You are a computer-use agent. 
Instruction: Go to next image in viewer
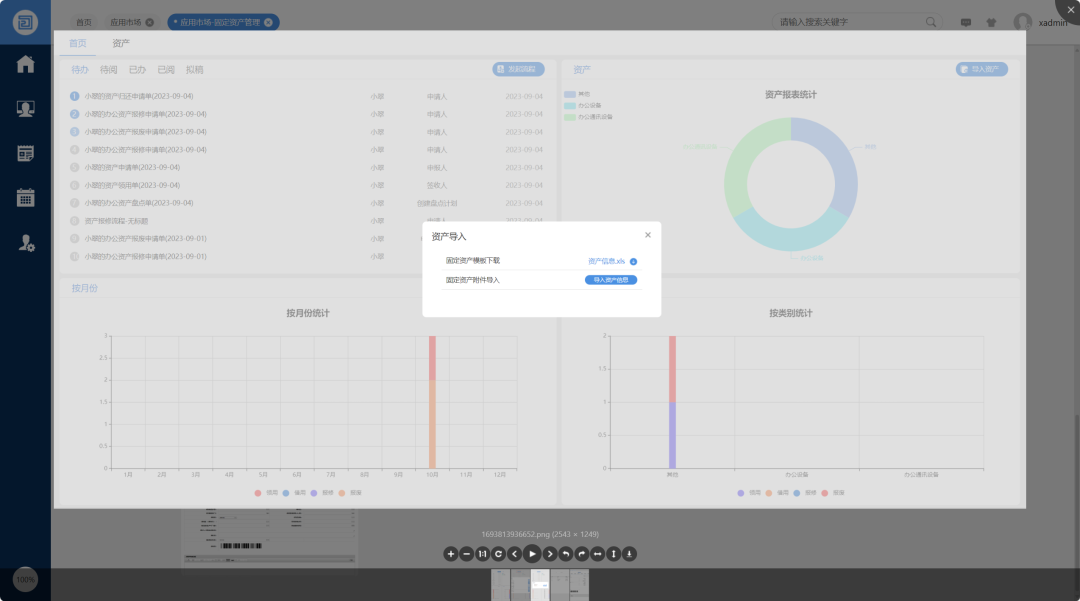(550, 553)
